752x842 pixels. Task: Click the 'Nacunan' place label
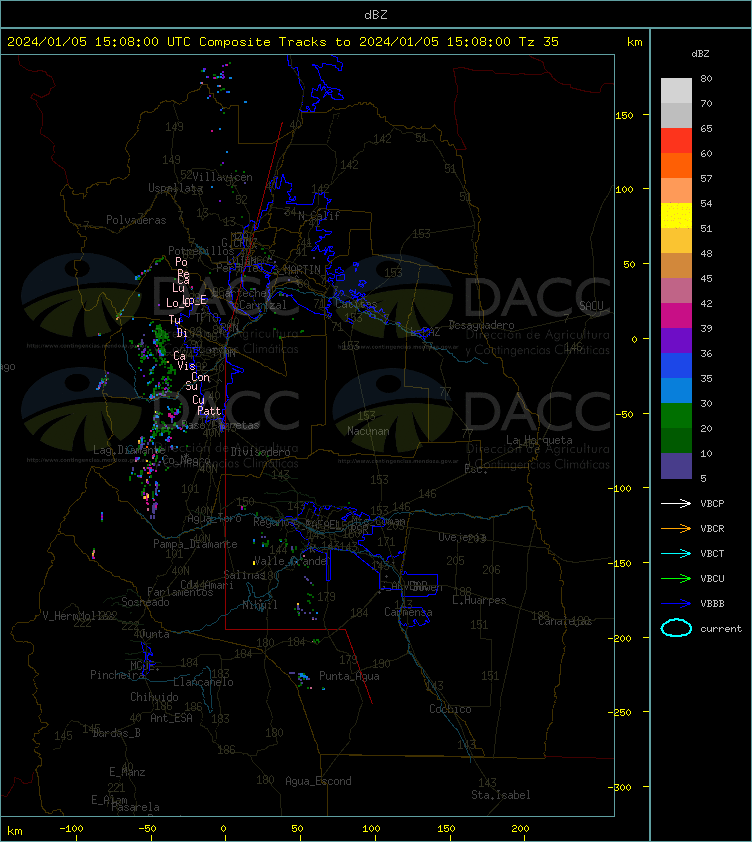[368, 431]
